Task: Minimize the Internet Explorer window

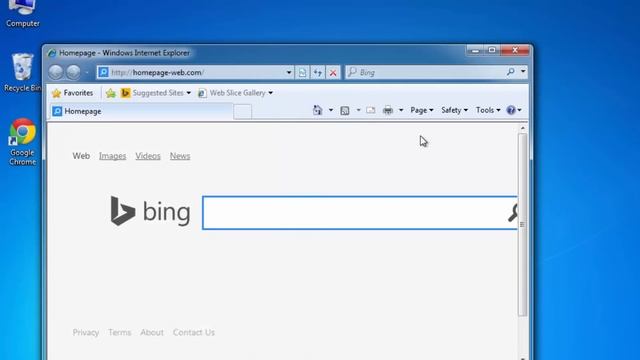Action: (475, 50)
